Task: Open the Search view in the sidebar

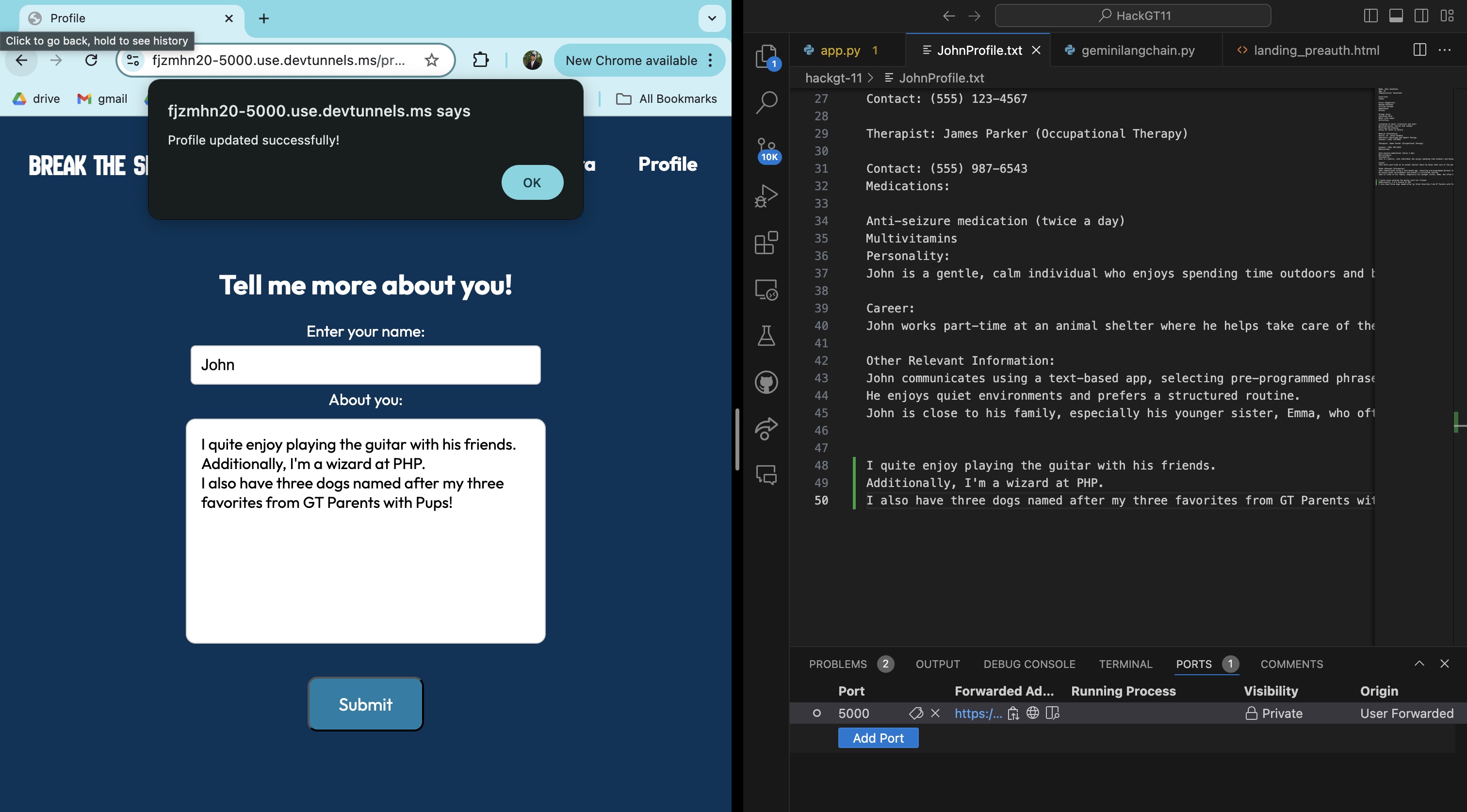Action: click(x=766, y=102)
